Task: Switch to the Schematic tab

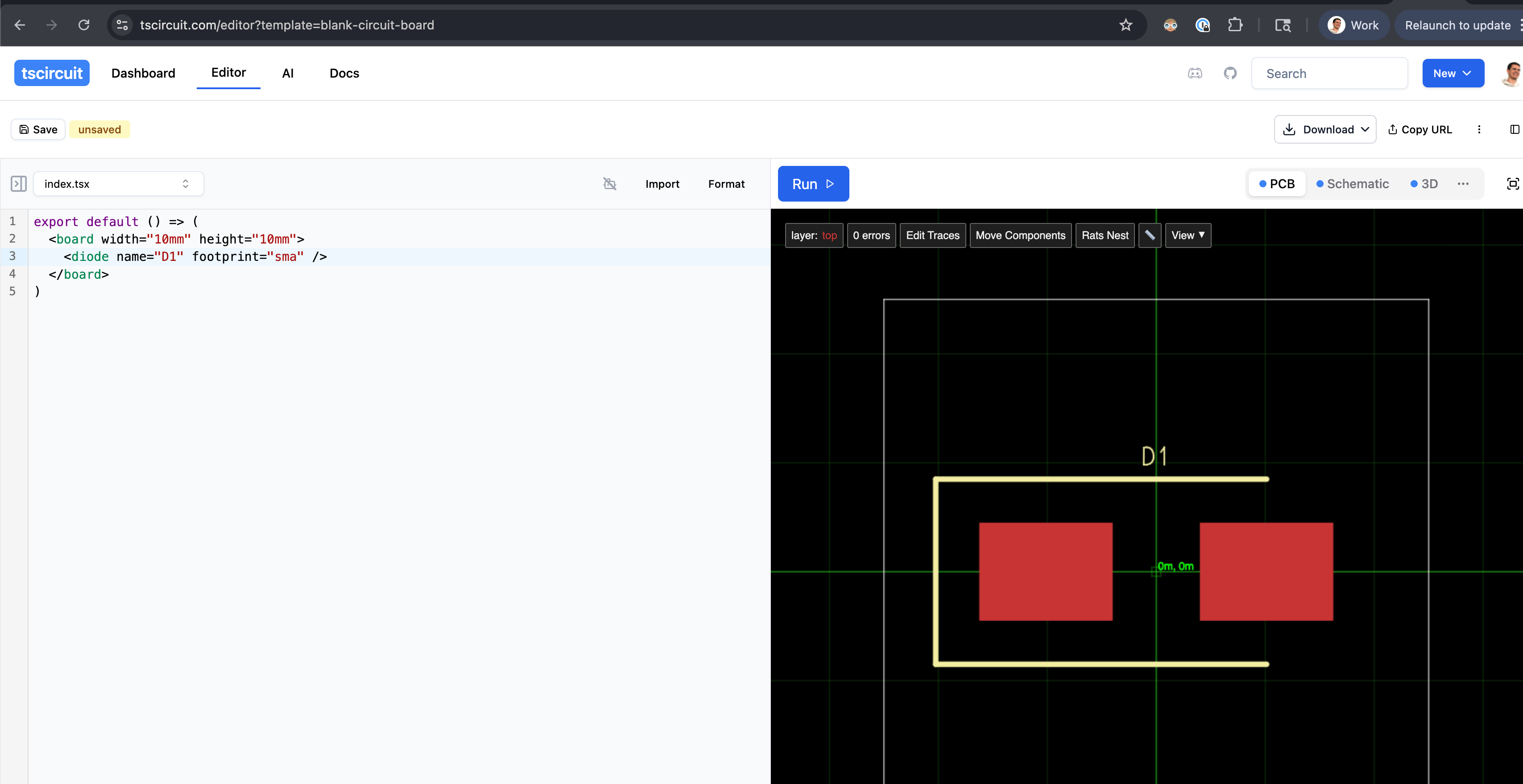Action: point(1352,184)
